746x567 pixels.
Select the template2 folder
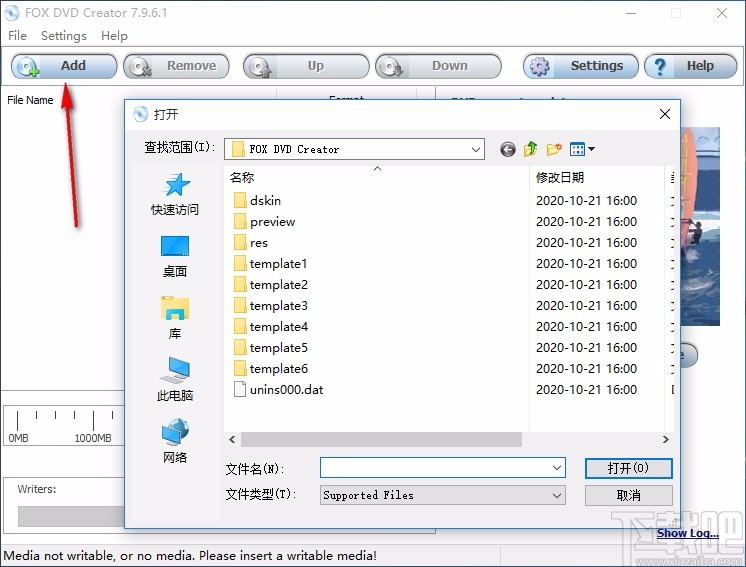point(271,284)
